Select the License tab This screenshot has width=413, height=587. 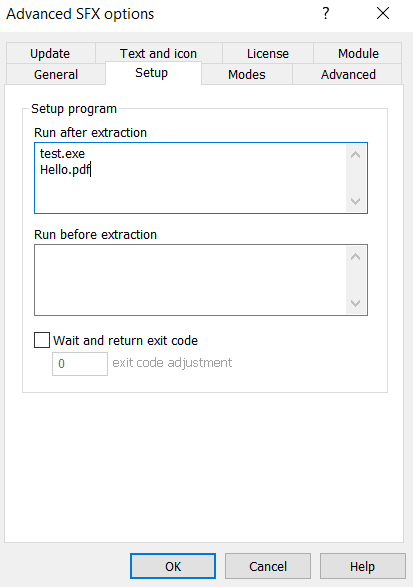[x=268, y=53]
